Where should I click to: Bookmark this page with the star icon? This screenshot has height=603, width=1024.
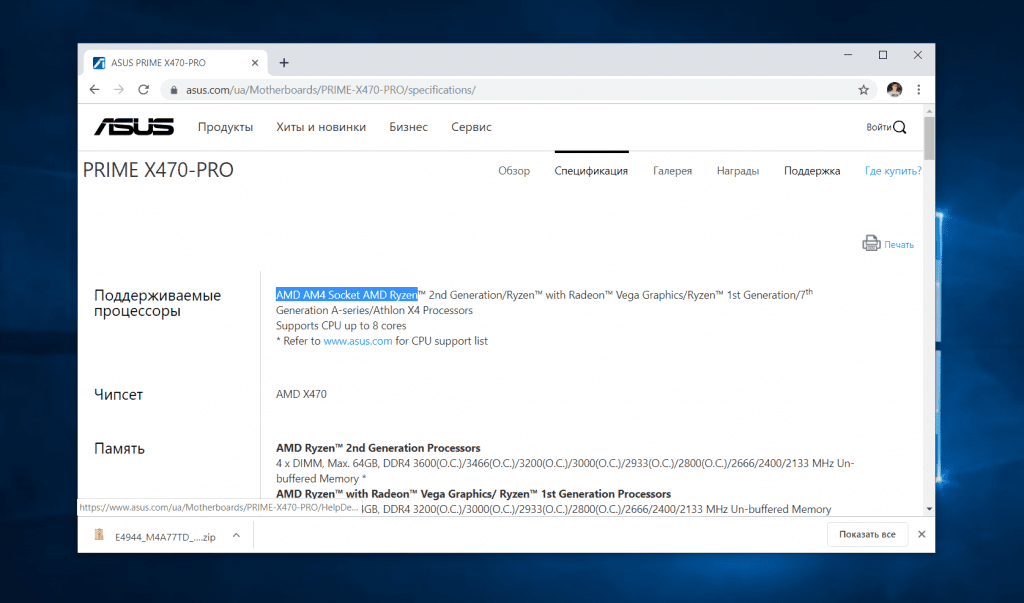pyautogui.click(x=864, y=89)
